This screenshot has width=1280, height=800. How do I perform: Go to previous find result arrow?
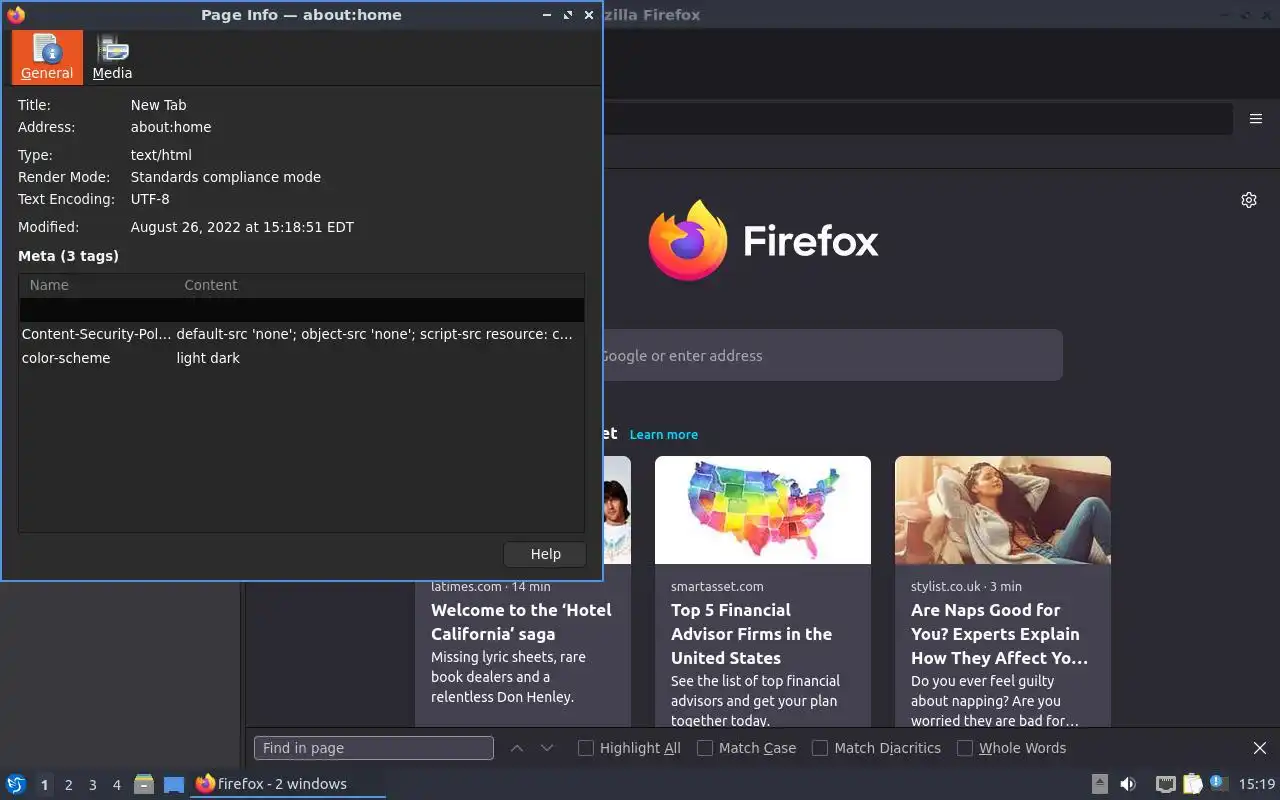point(517,748)
